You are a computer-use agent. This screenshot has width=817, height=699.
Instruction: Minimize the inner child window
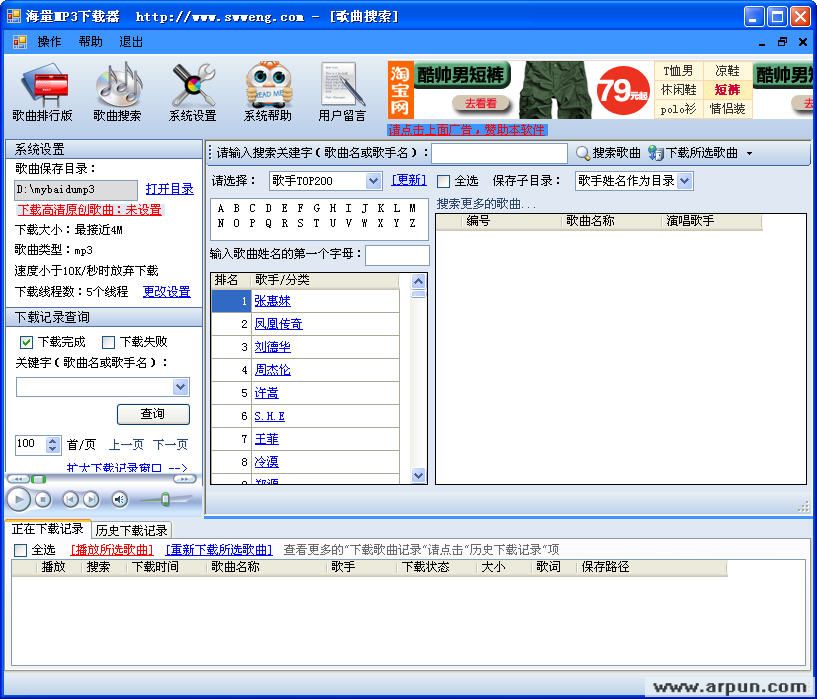click(762, 42)
